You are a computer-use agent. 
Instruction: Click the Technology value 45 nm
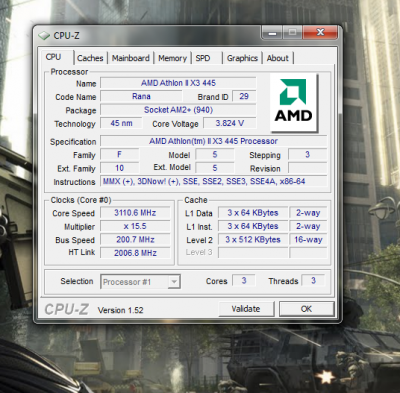click(x=121, y=123)
